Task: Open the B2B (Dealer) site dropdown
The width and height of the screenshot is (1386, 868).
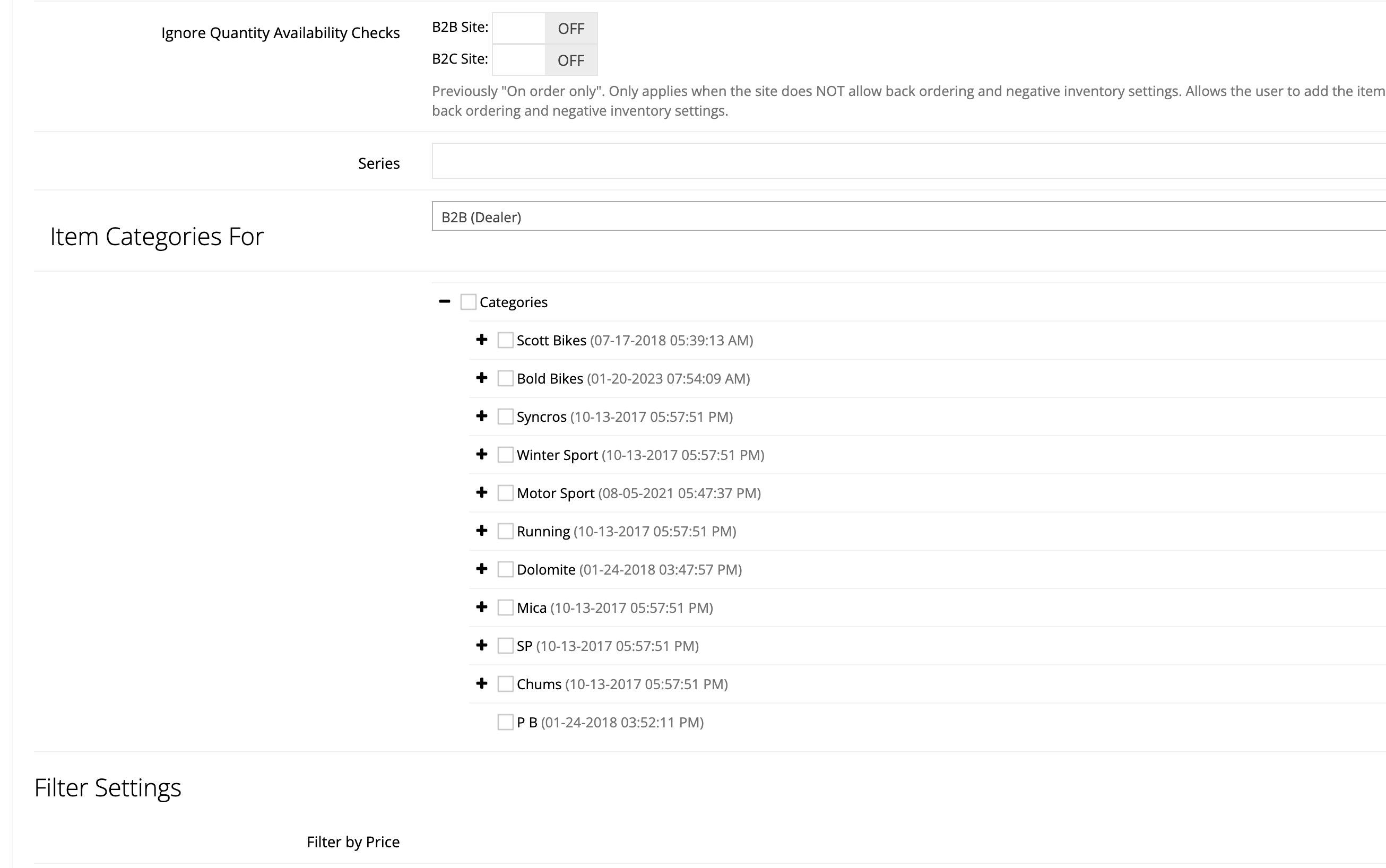Action: click(x=907, y=216)
